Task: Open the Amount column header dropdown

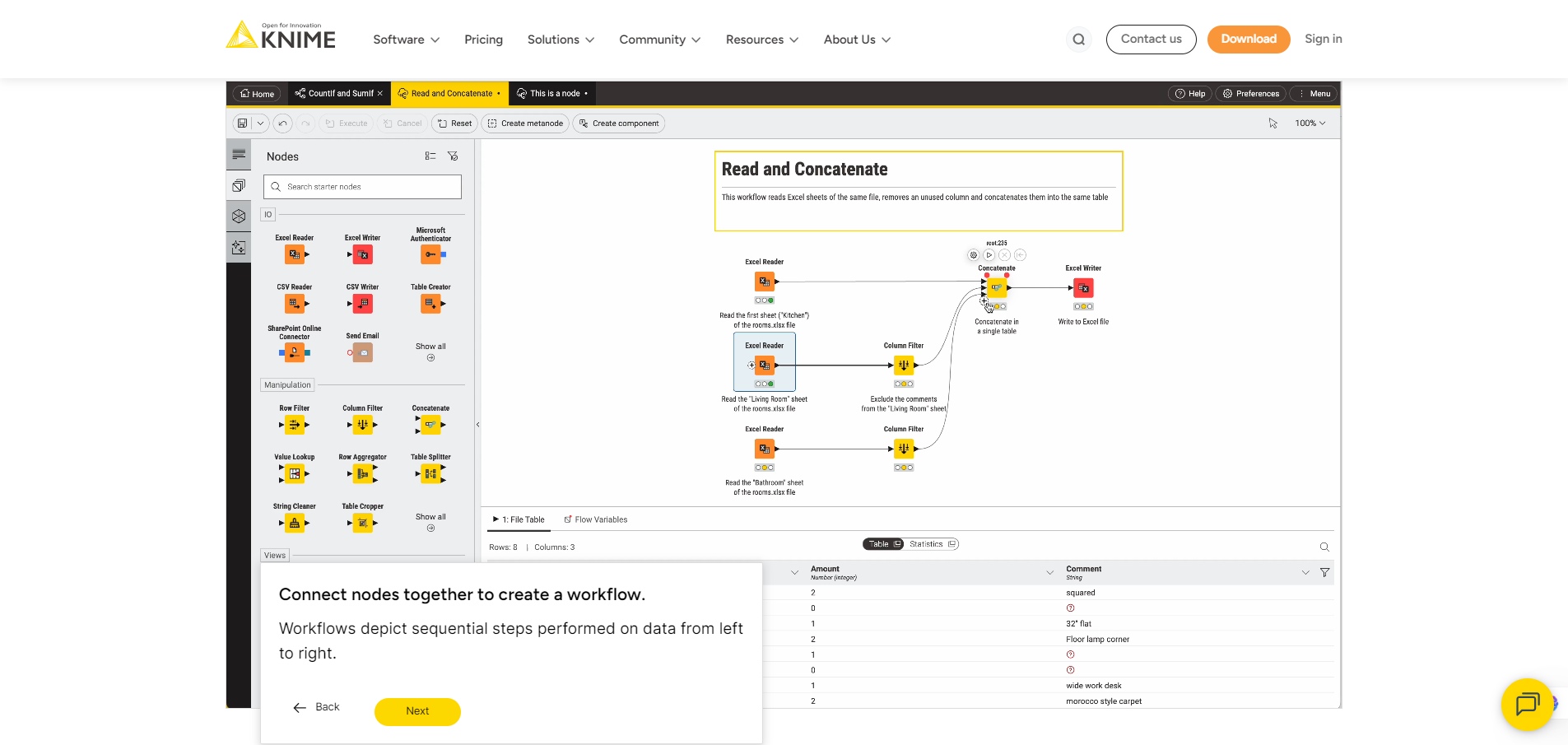Action: [x=1049, y=573]
